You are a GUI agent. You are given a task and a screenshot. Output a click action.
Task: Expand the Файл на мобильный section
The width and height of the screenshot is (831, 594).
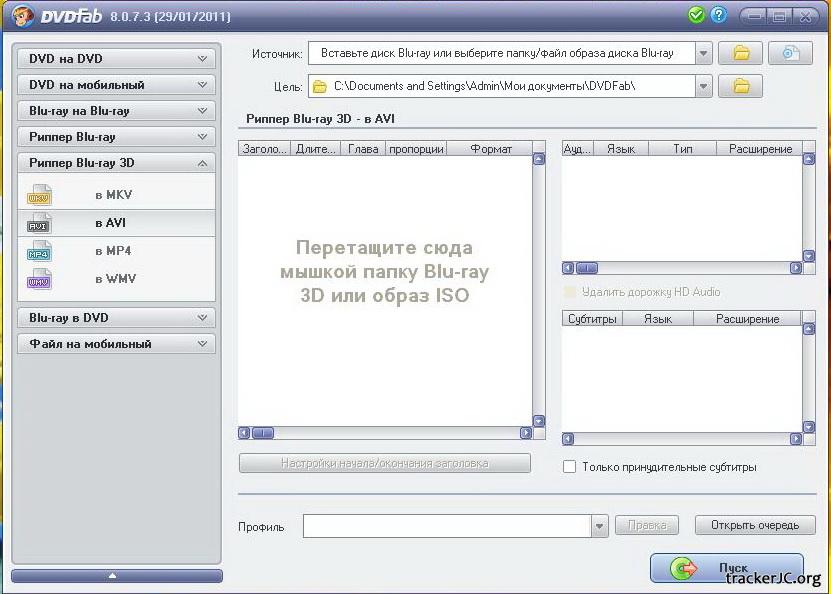click(116, 344)
